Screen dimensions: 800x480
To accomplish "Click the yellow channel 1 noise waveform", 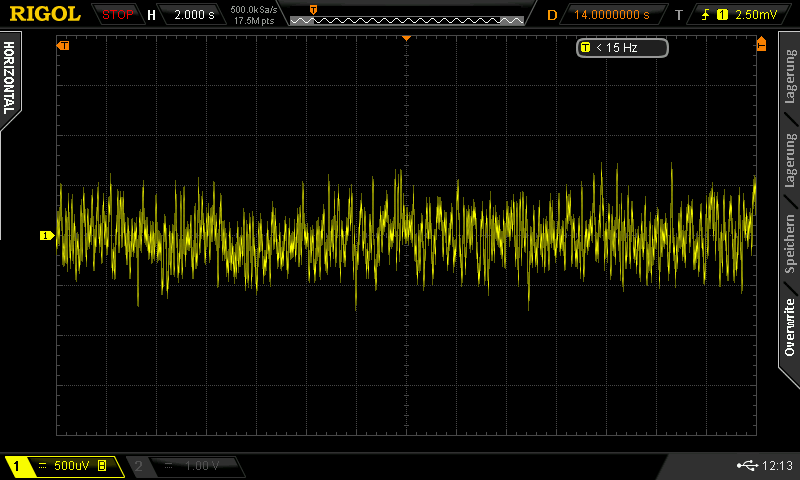I will 407,235.
